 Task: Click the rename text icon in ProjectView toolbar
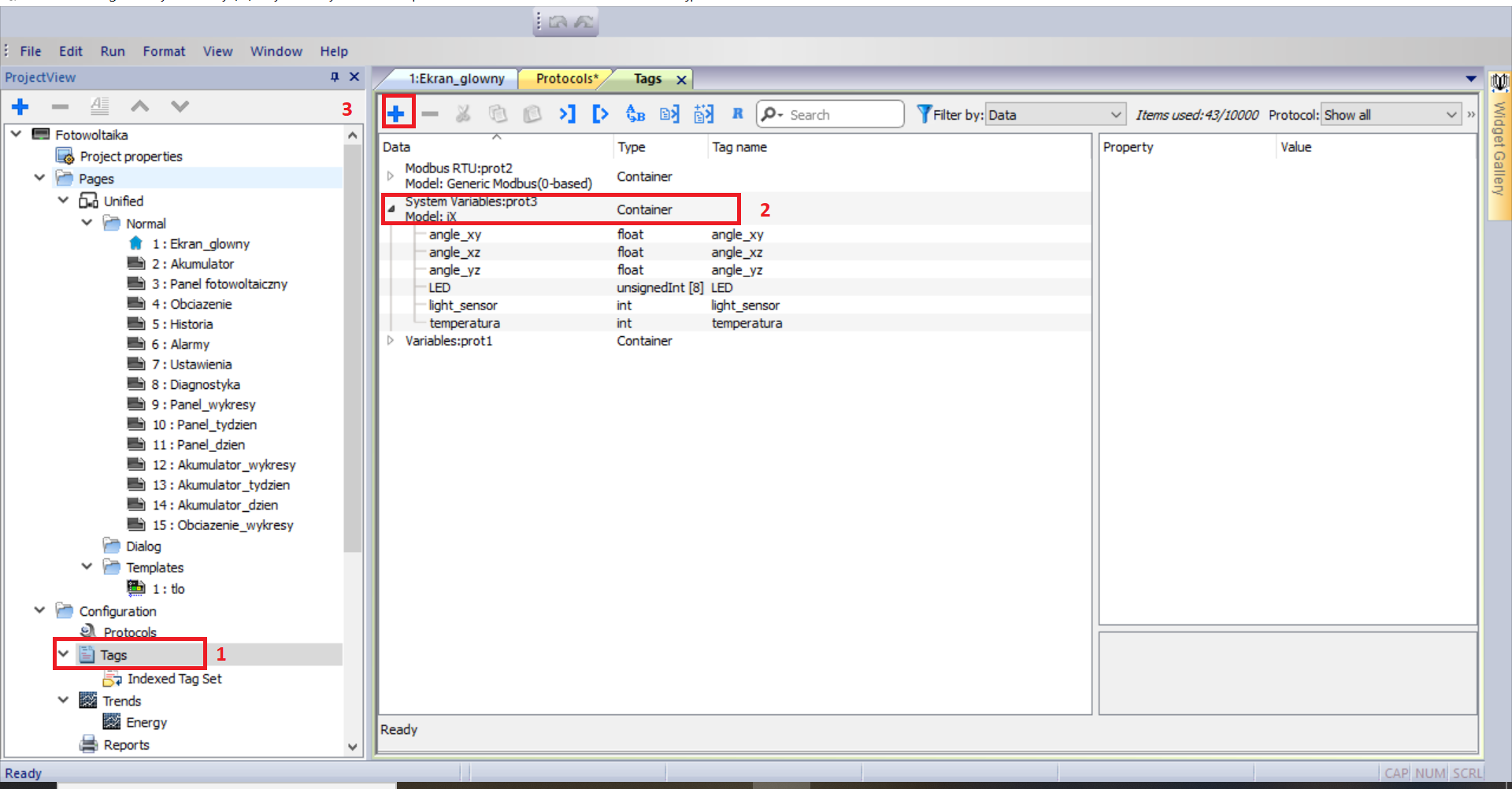100,106
